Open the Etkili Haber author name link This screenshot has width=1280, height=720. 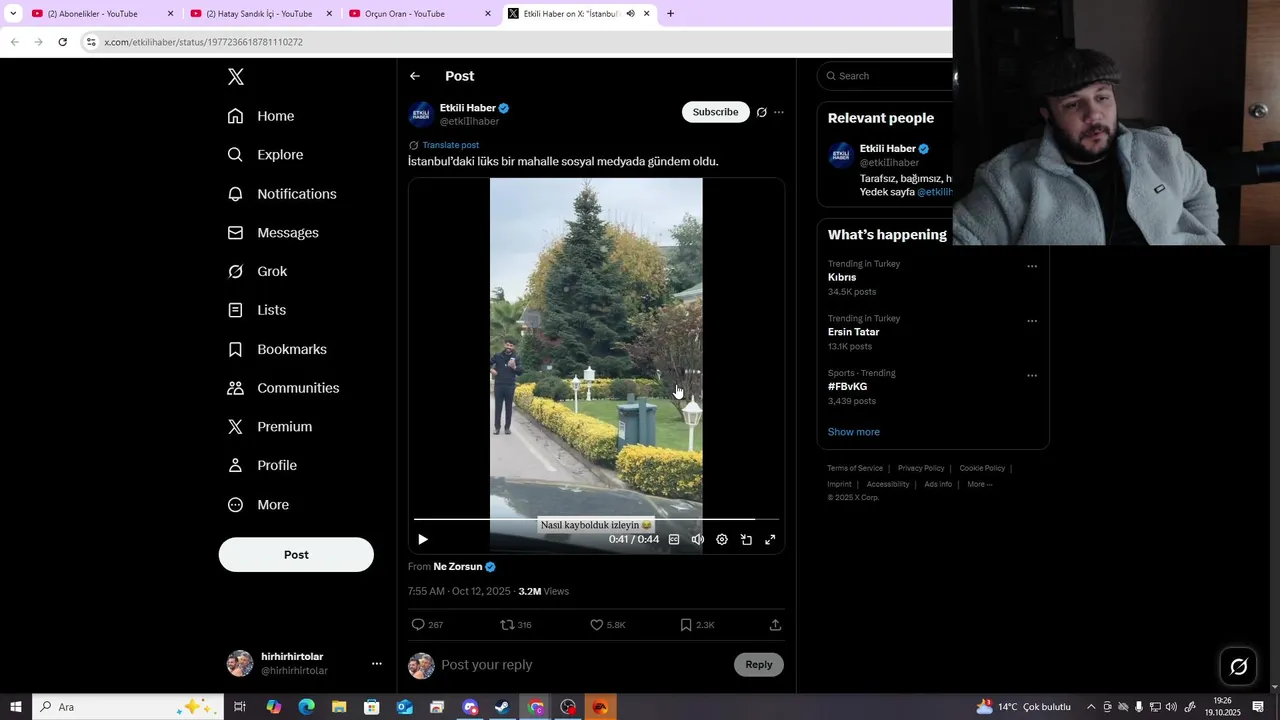[468, 108]
